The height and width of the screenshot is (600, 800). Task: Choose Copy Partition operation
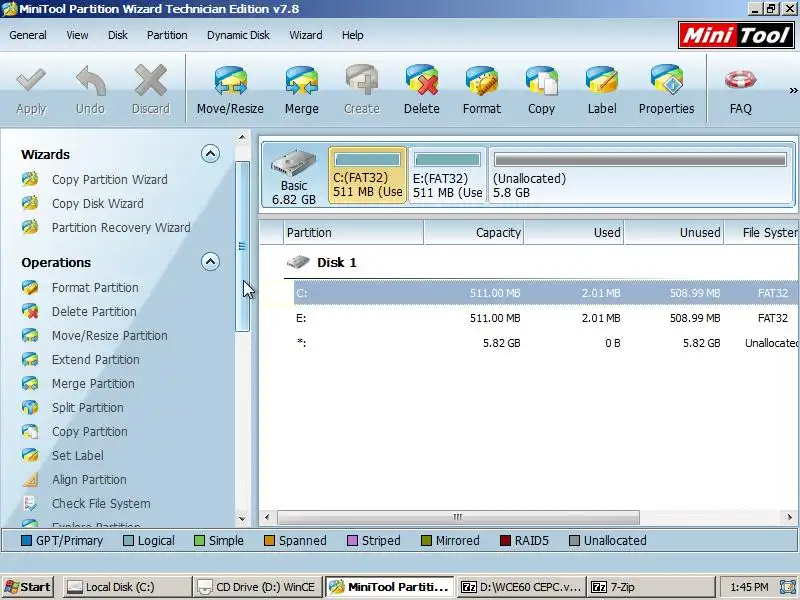click(x=89, y=432)
